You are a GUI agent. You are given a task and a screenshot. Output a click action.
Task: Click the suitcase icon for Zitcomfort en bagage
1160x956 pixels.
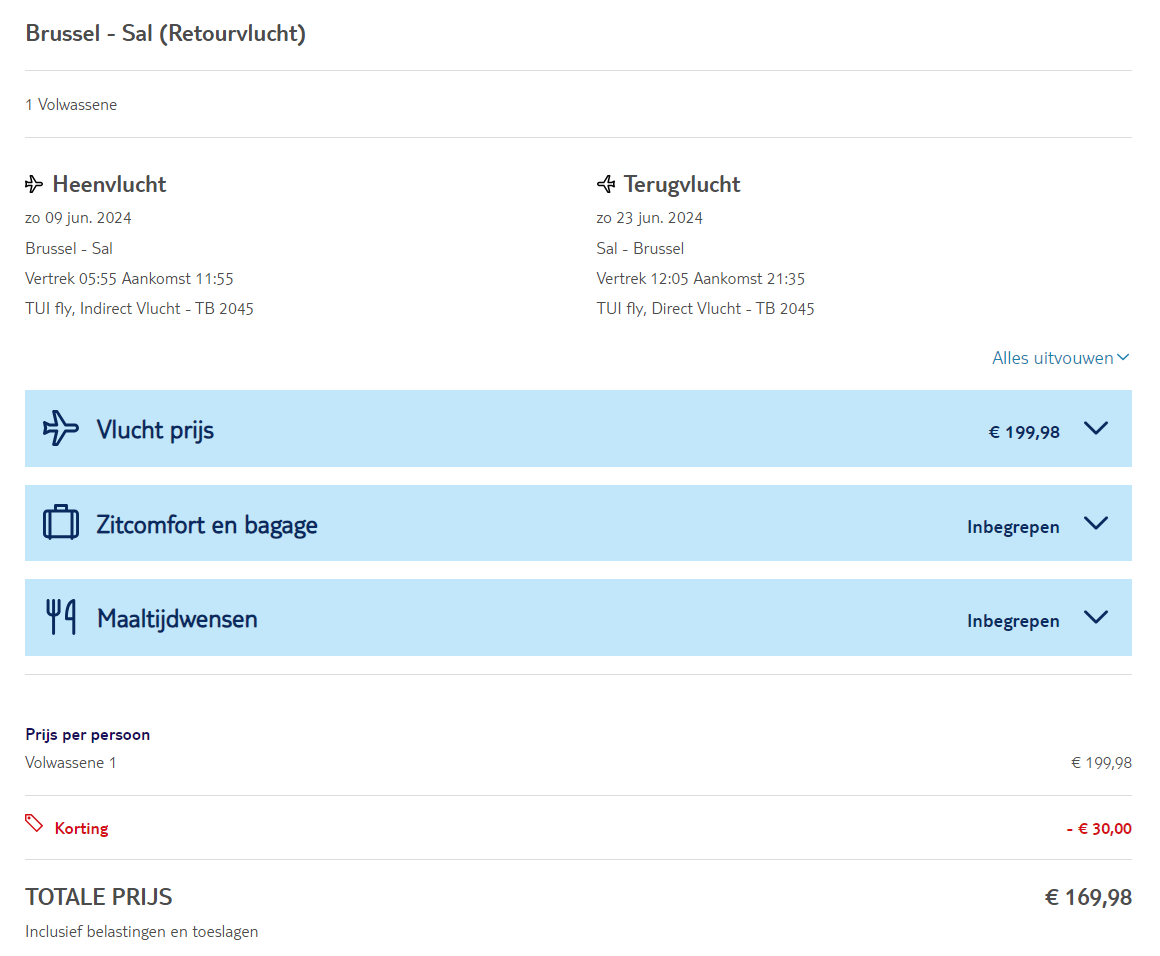pos(61,523)
